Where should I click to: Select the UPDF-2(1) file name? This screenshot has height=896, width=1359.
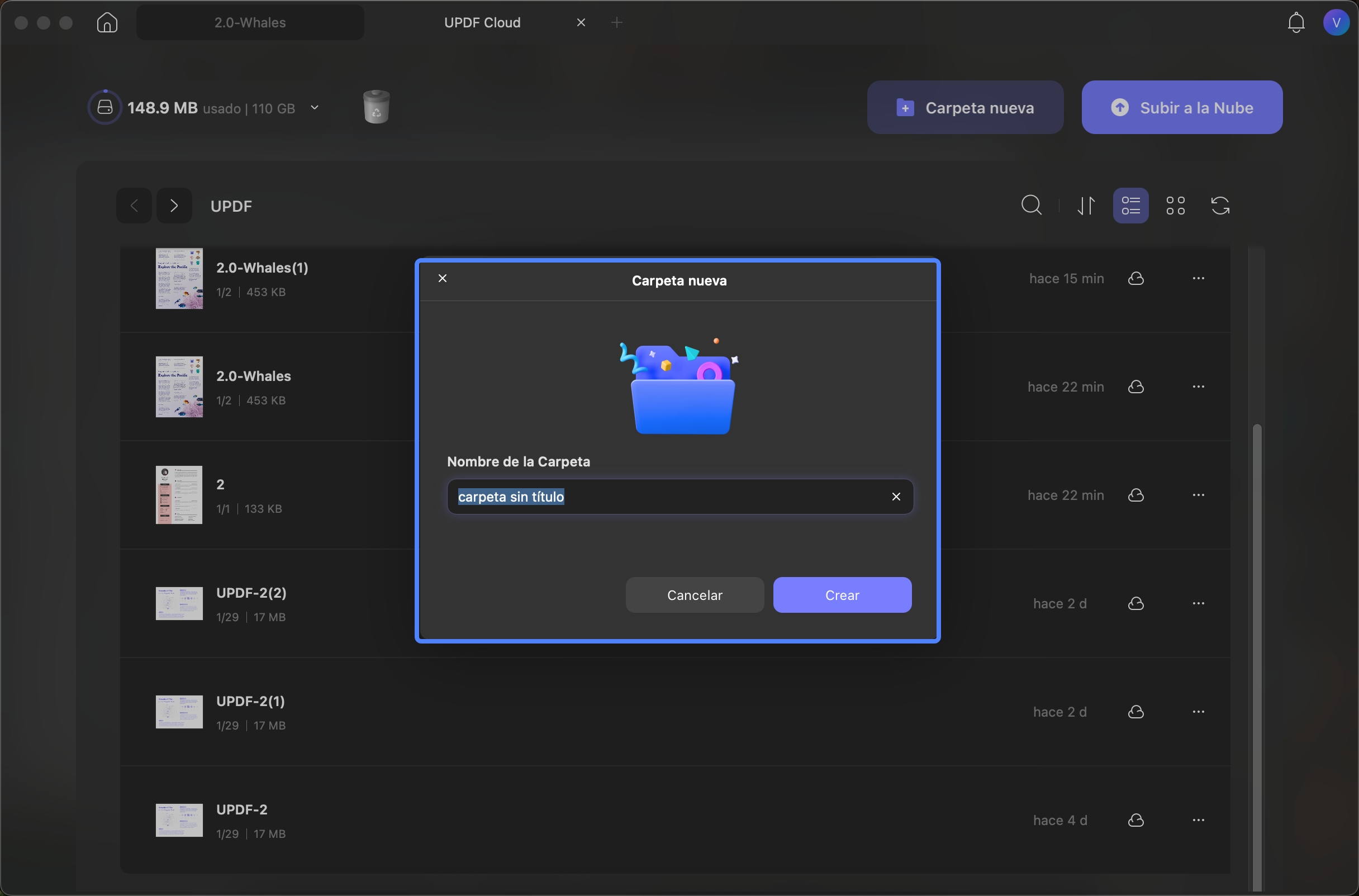pyautogui.click(x=250, y=700)
